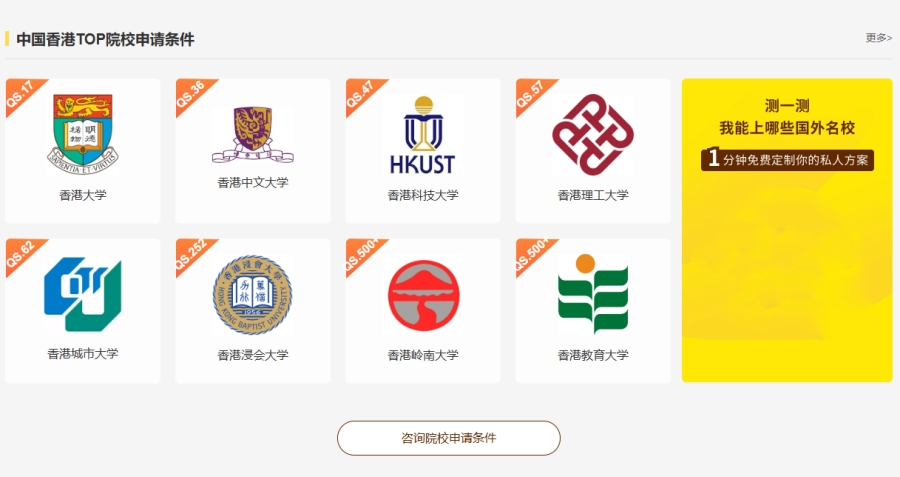This screenshot has width=900, height=477.
Task: Open the 香港大学 crest logo
Action: (x=83, y=135)
